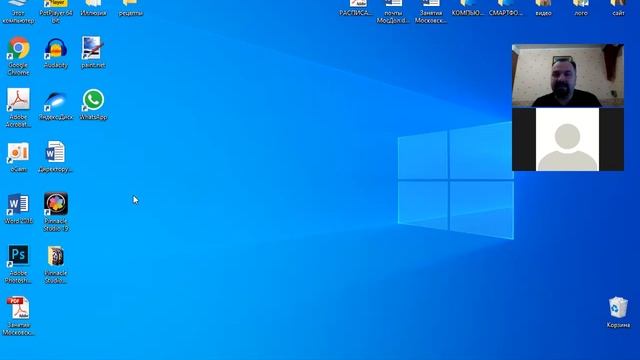Open the Google Chrome desktop shortcut
The image size is (640, 360).
(18, 56)
